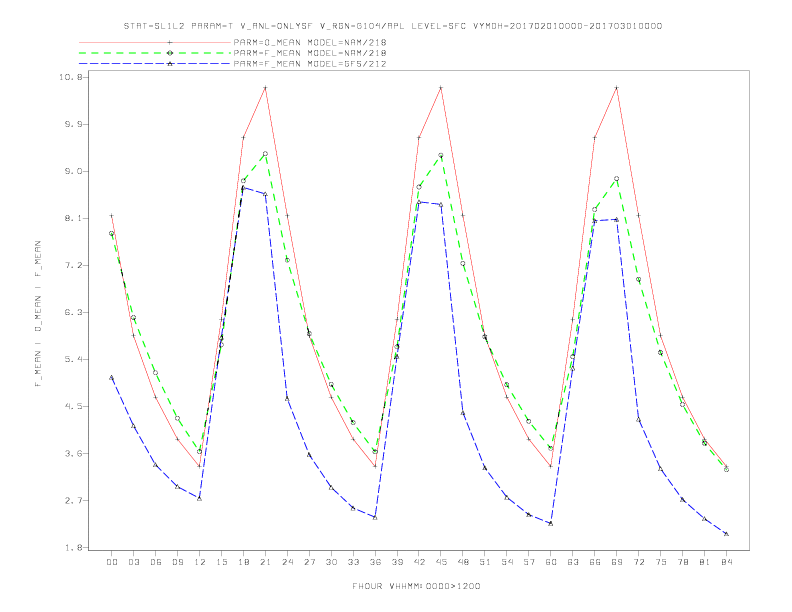This screenshot has height=612, width=792.
Task: Click y-axis tick value 9.0
Action: click(x=73, y=171)
